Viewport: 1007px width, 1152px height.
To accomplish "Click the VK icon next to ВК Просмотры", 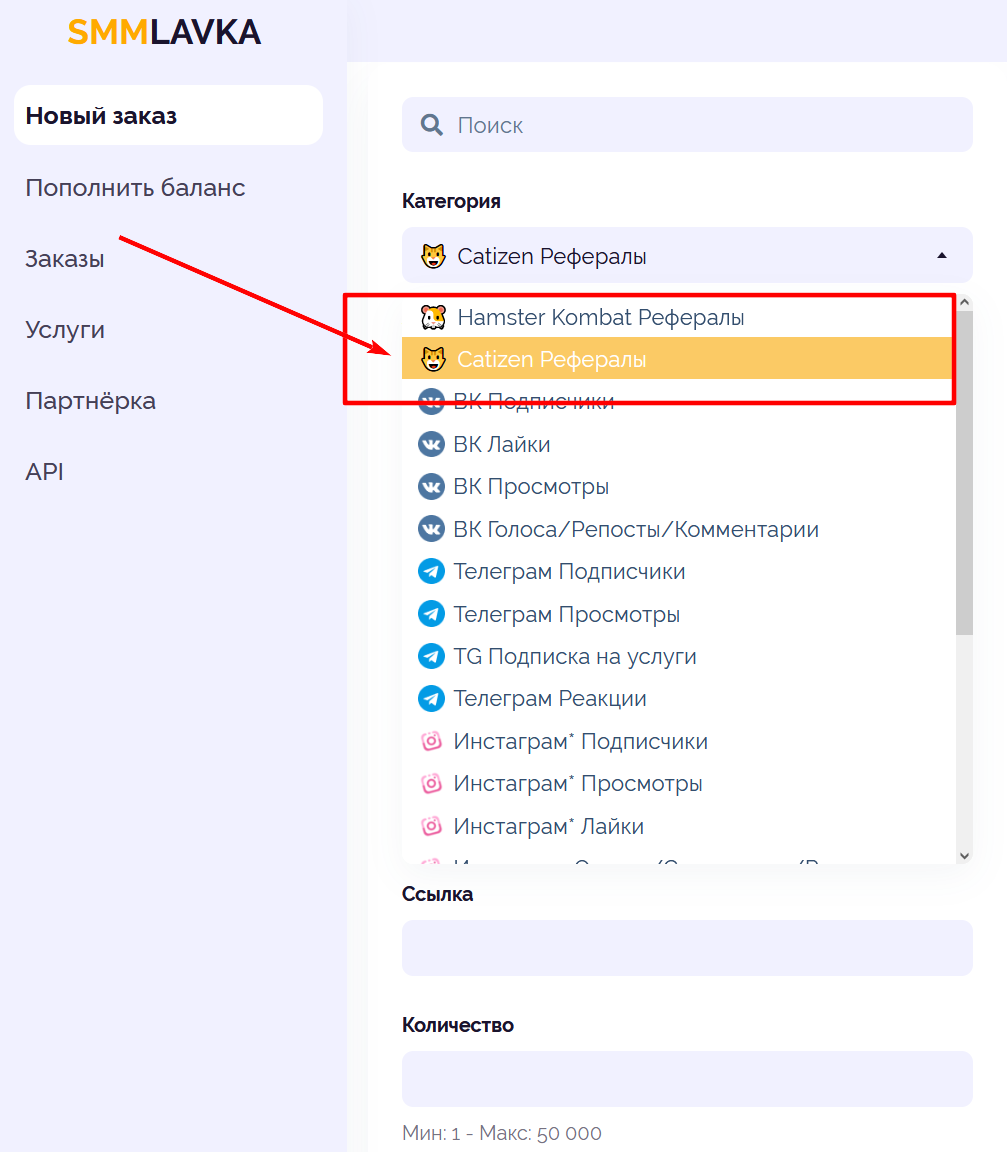I will [431, 487].
